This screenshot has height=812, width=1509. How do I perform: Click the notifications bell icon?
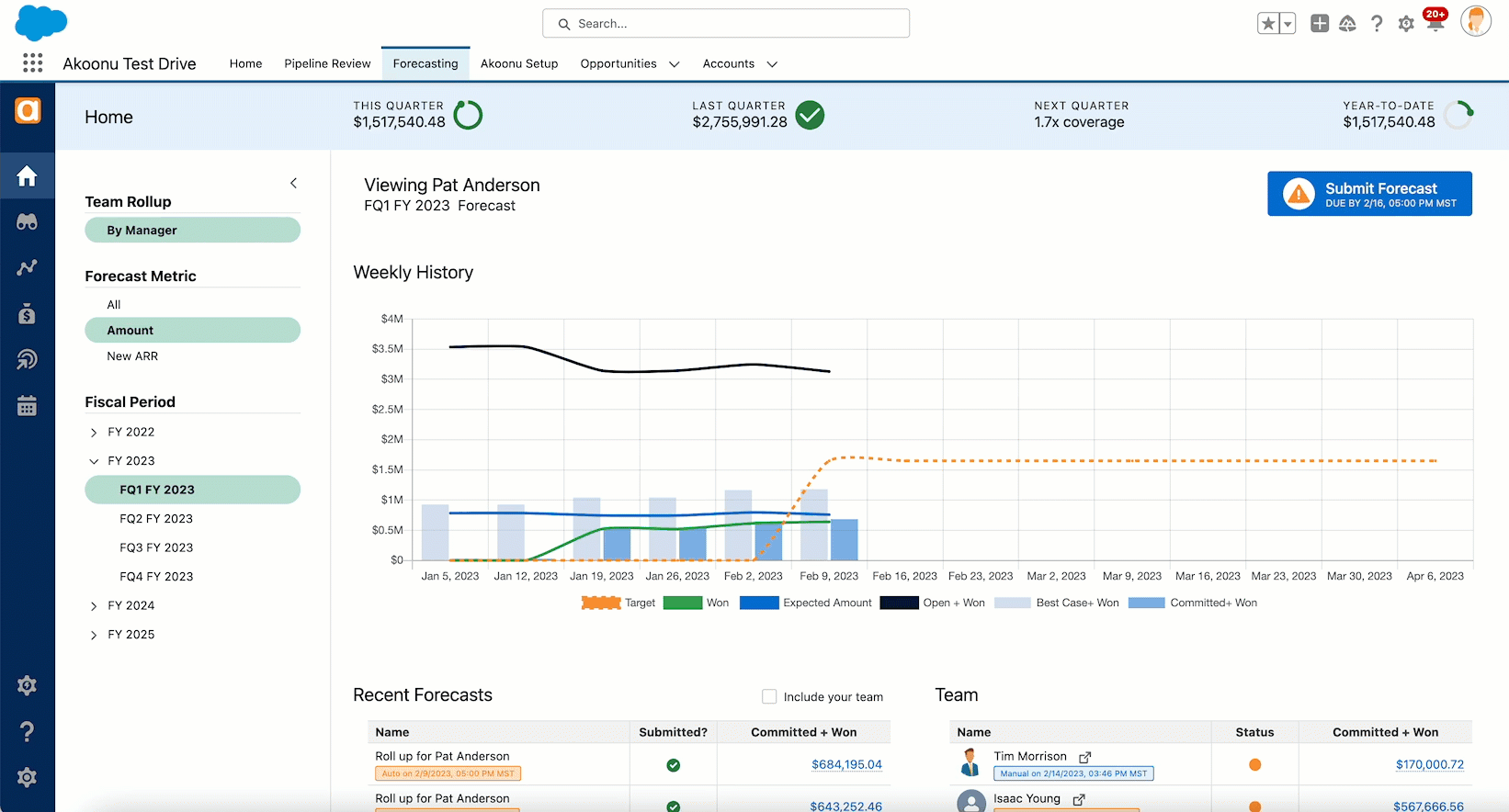1434,24
